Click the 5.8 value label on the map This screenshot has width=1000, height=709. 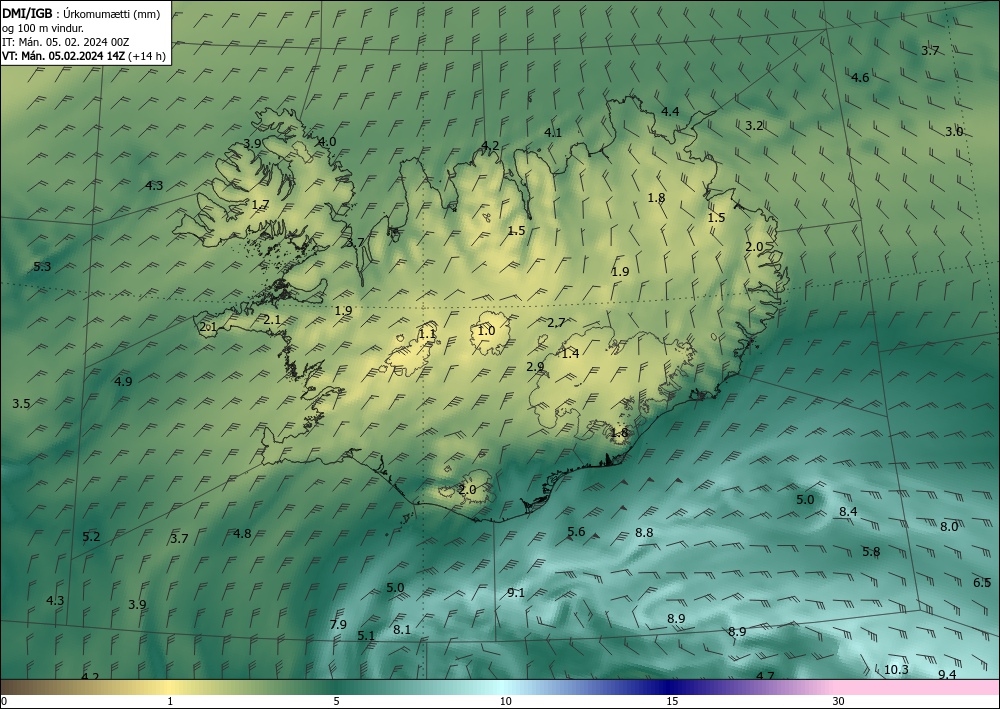click(871, 552)
